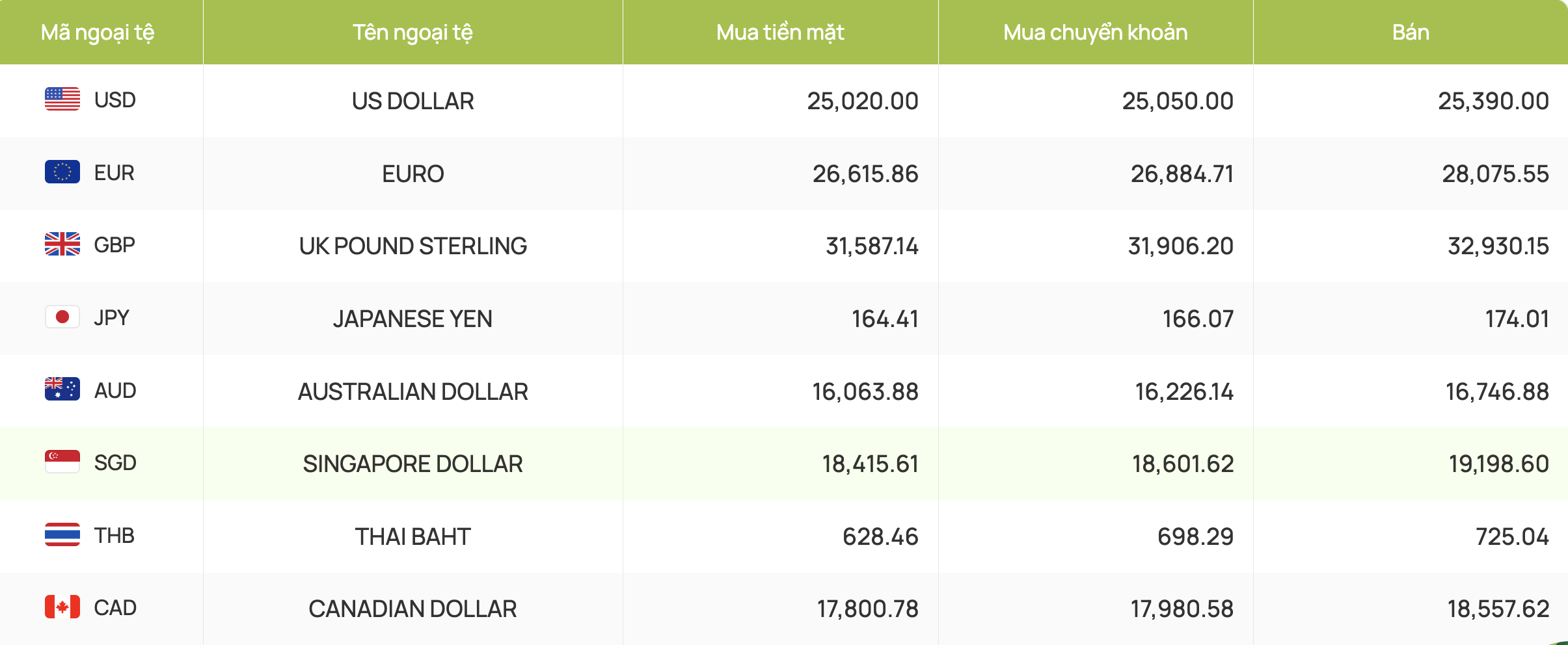Select the Tên ngoại tệ column header
1568x645 pixels.
tap(412, 33)
